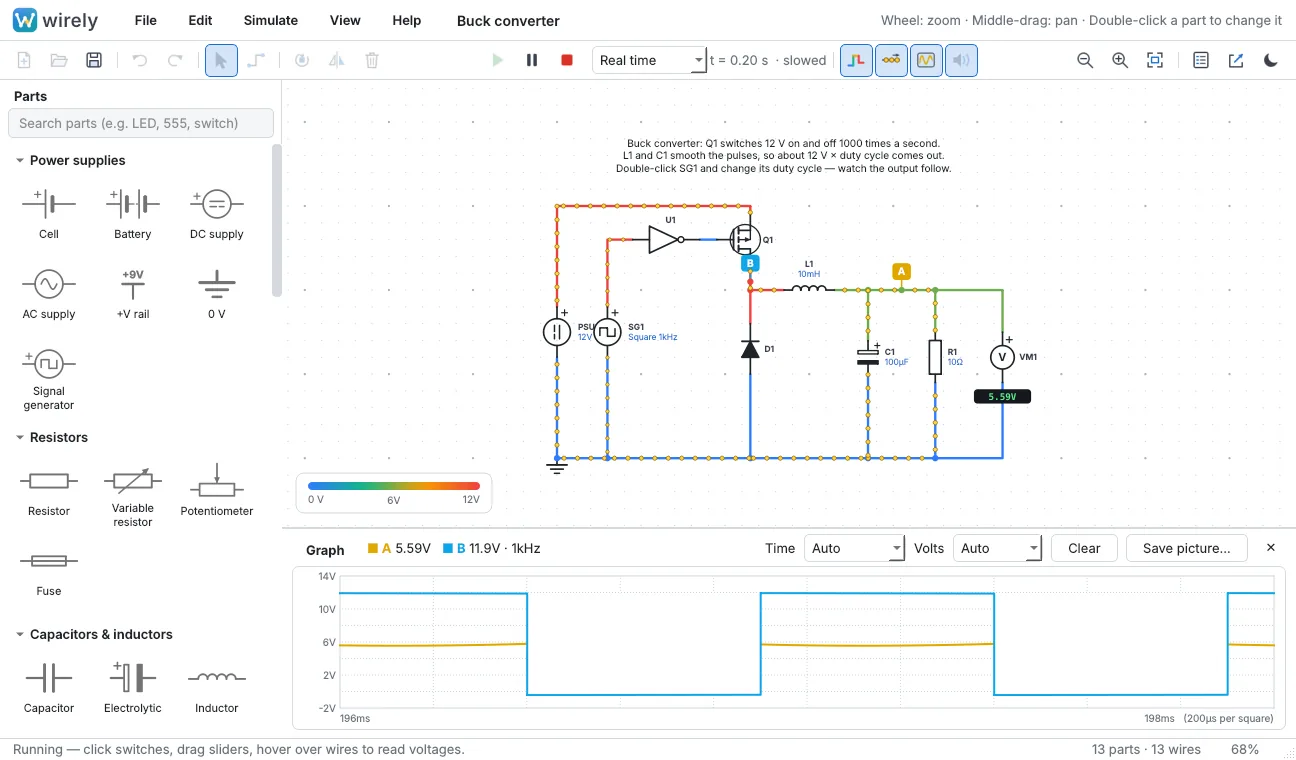Open a circuit file with the folder icon
Image resolution: width=1296 pixels, height=760 pixels.
pos(59,60)
